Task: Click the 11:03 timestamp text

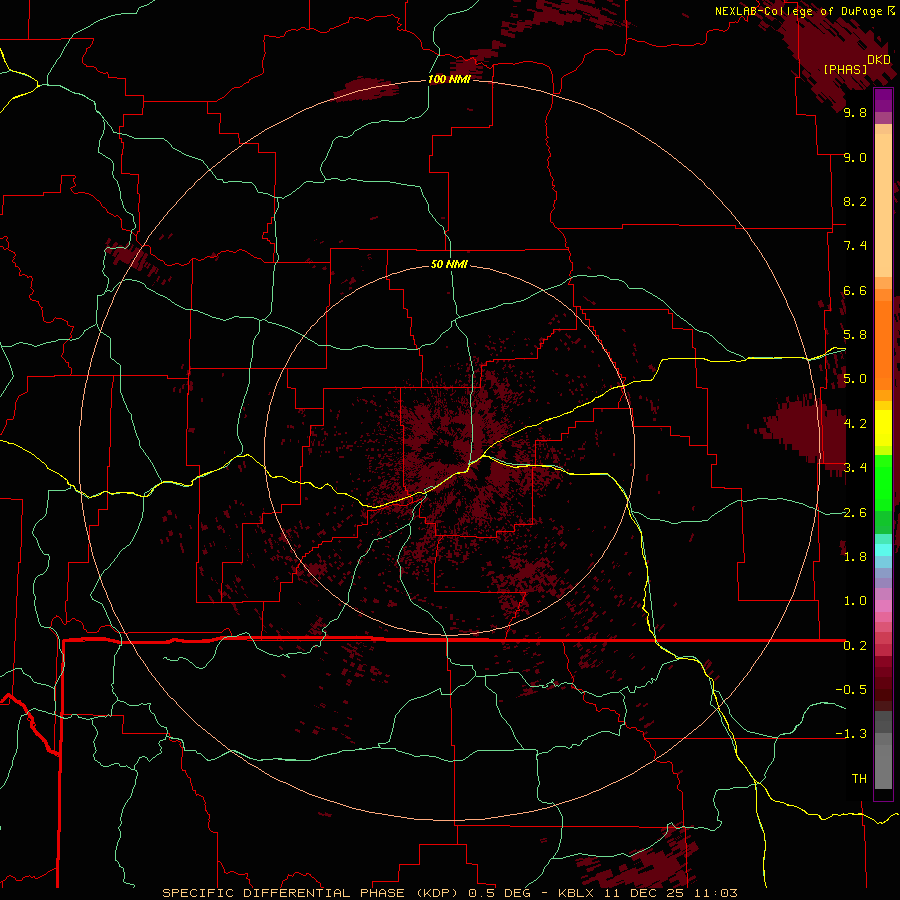Action: 715,893
